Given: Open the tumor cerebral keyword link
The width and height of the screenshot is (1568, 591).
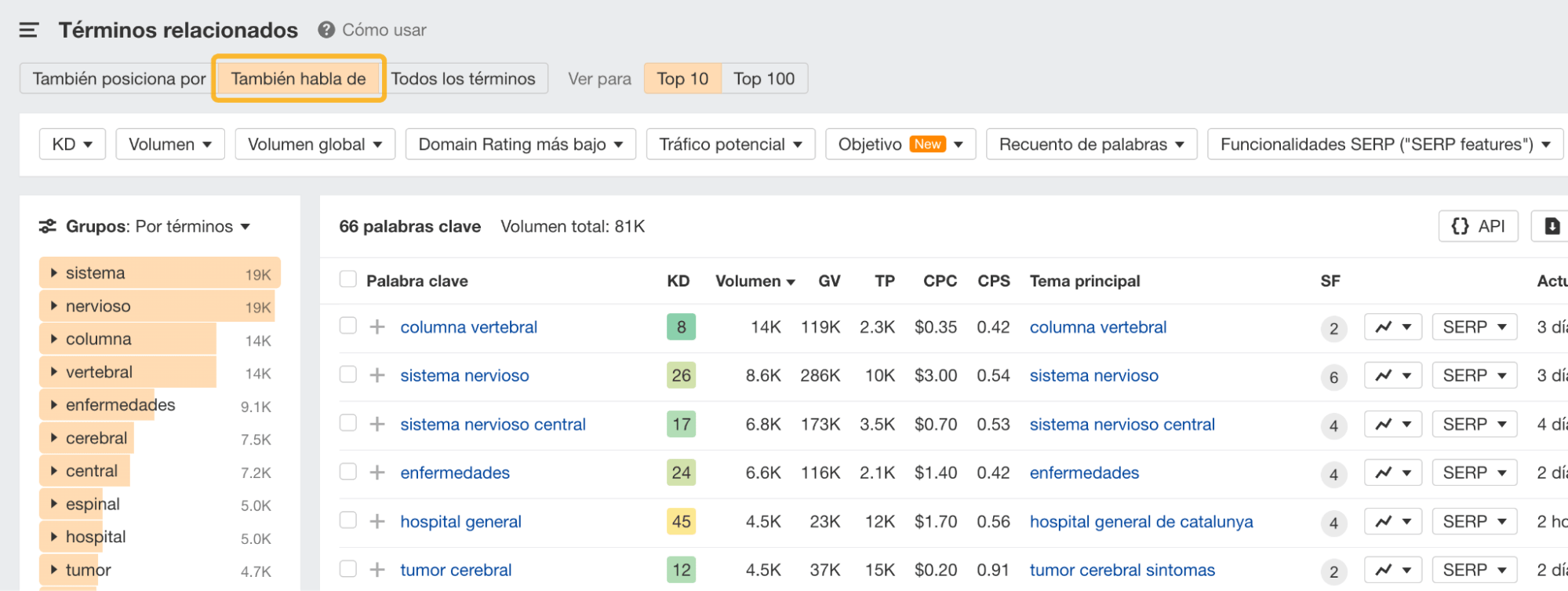Looking at the screenshot, I should [456, 570].
